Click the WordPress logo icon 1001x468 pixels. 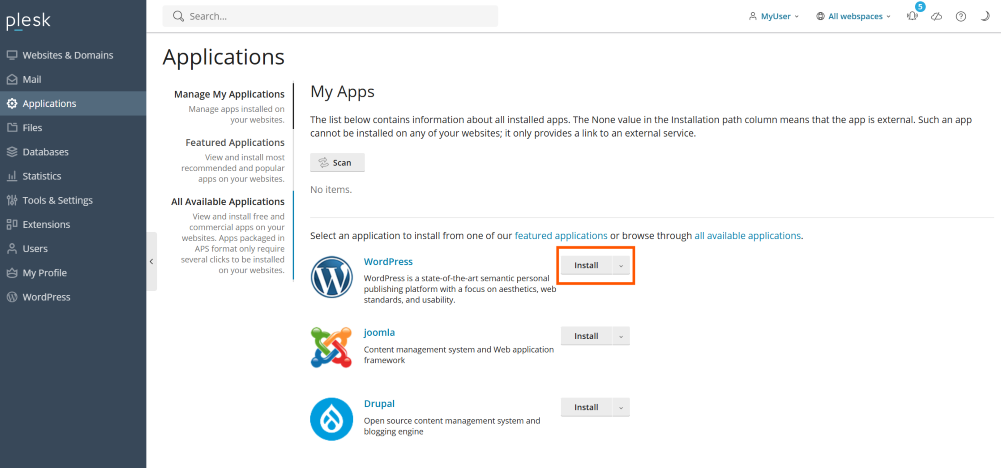(331, 279)
